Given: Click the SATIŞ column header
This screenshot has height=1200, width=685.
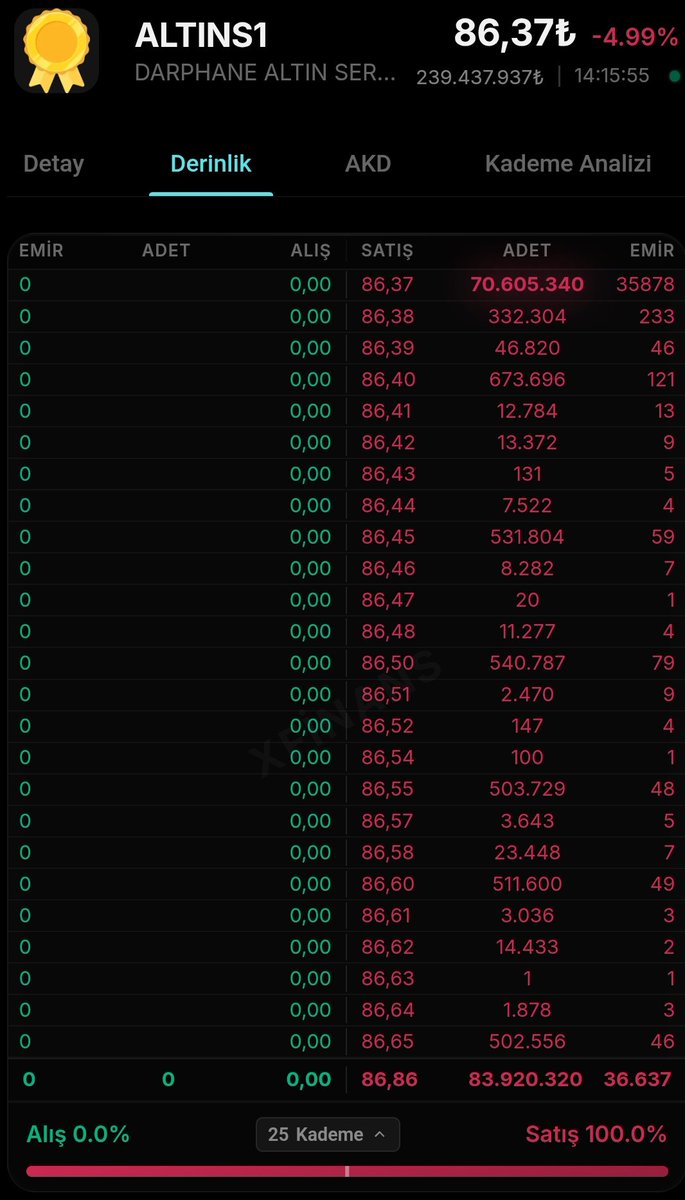Looking at the screenshot, I should click(387, 250).
